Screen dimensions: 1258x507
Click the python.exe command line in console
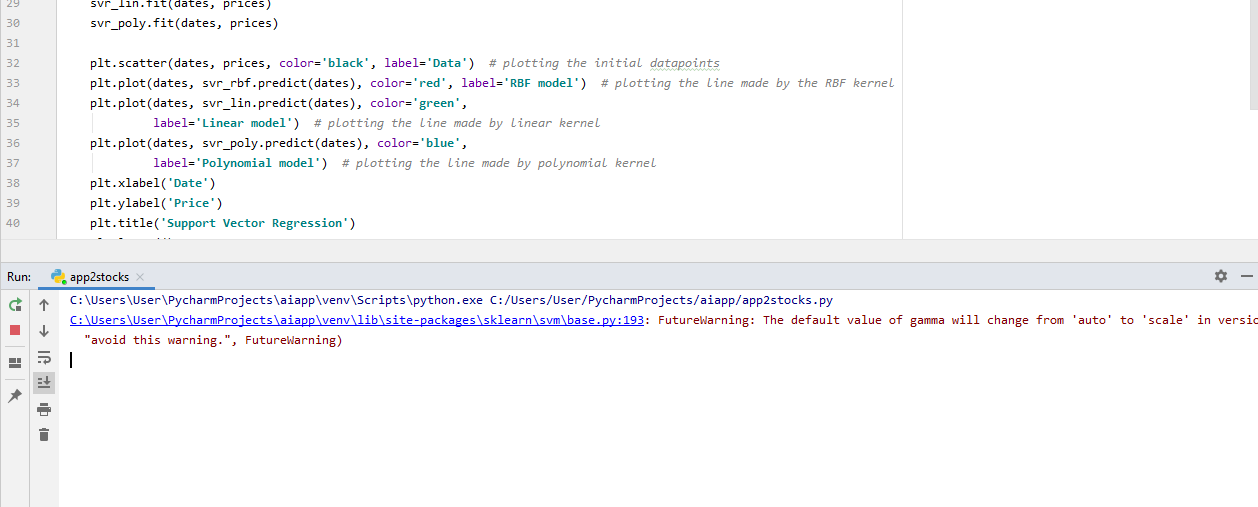click(x=451, y=300)
